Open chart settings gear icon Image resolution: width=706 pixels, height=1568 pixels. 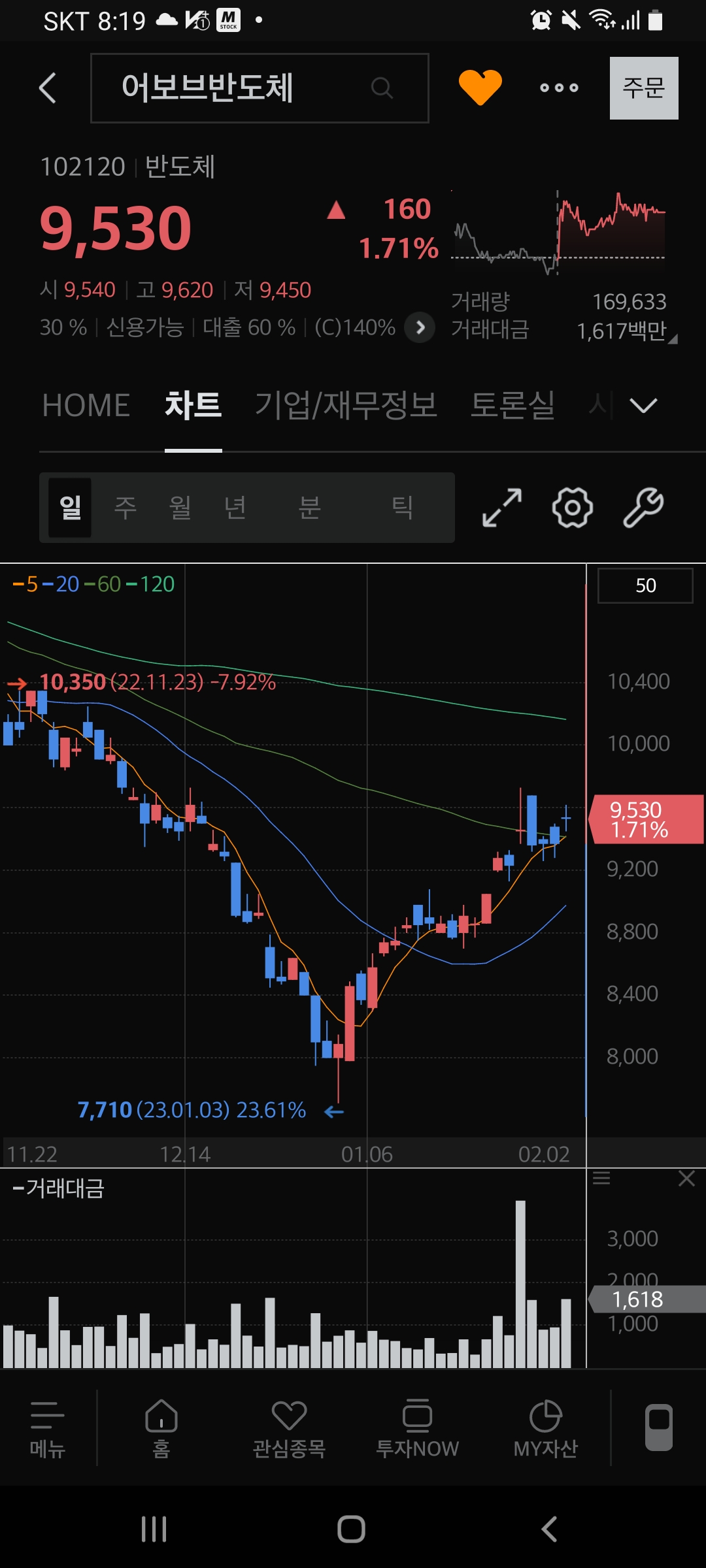pos(573,508)
